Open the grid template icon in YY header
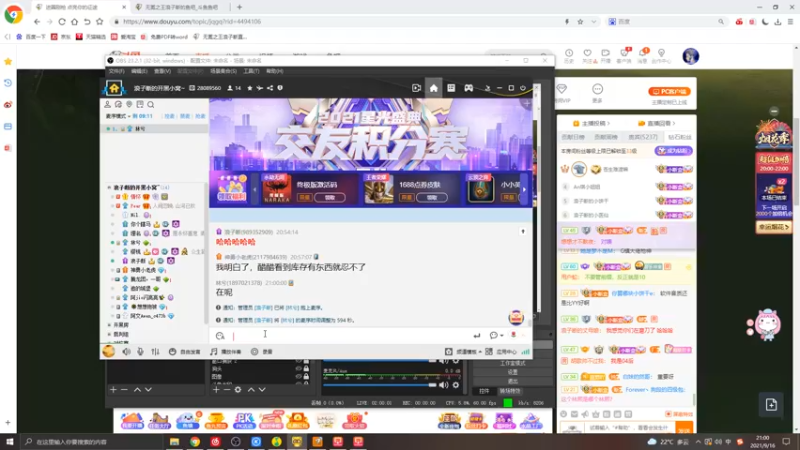Screen dimensions: 800x450 coord(451,88)
